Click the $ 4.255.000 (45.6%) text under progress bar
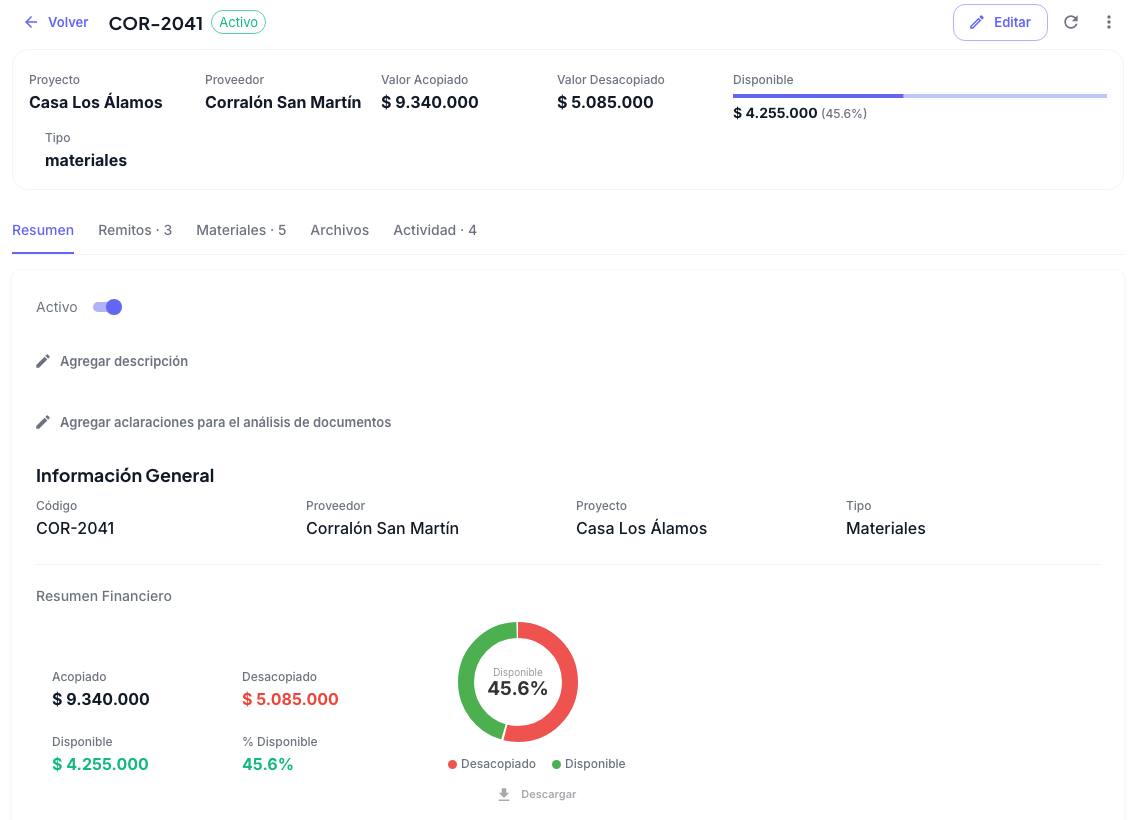 pyautogui.click(x=800, y=113)
